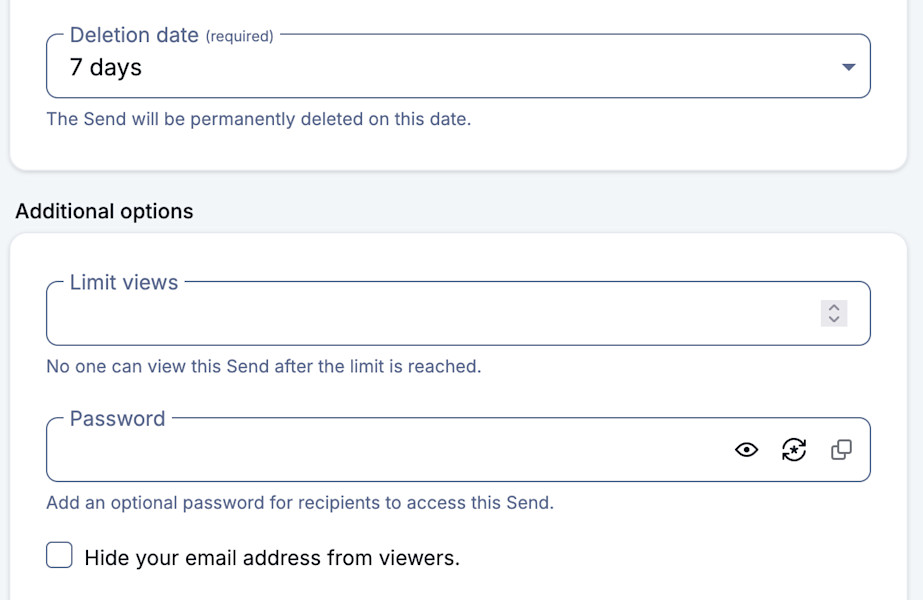
Task: Enable the hide email address checkbox
Action: coord(60,556)
